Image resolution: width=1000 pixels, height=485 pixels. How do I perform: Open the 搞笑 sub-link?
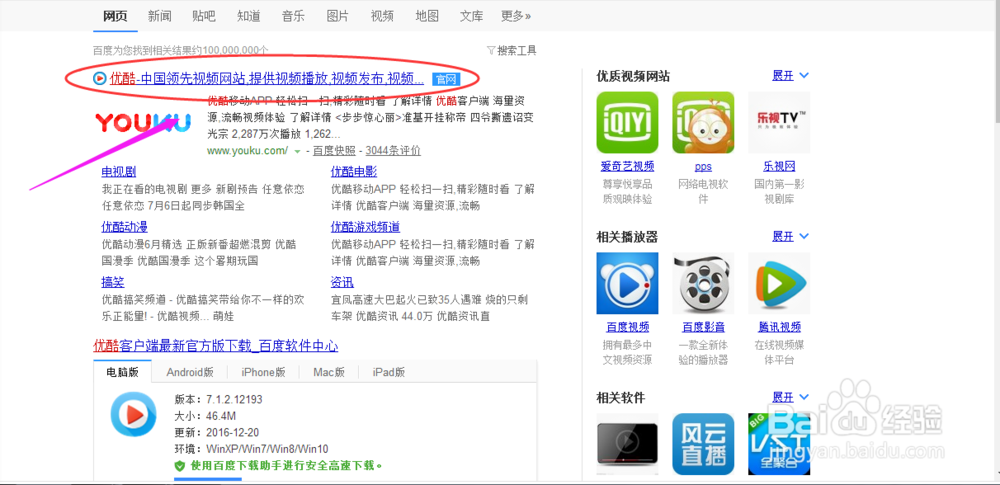[113, 283]
